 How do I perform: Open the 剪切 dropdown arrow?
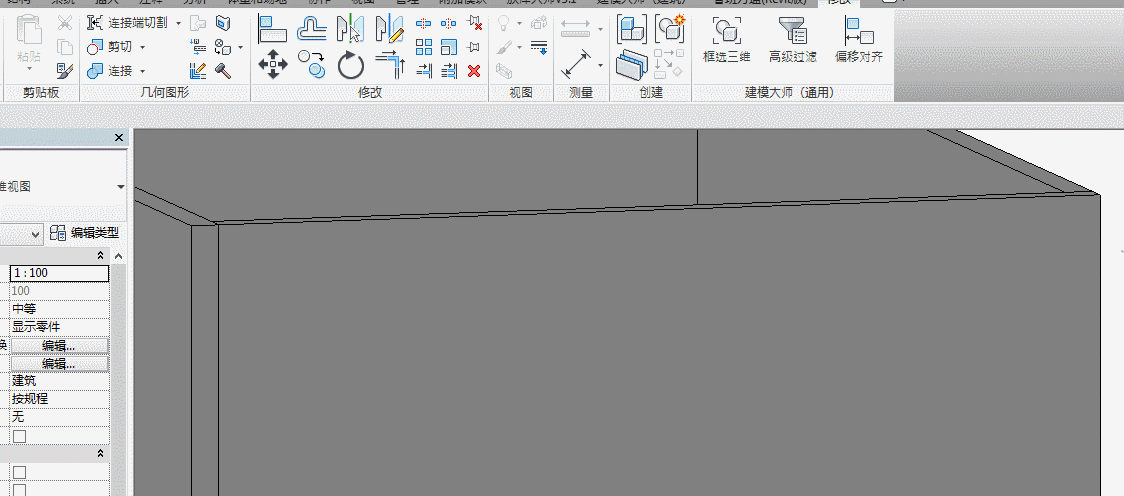click(142, 47)
